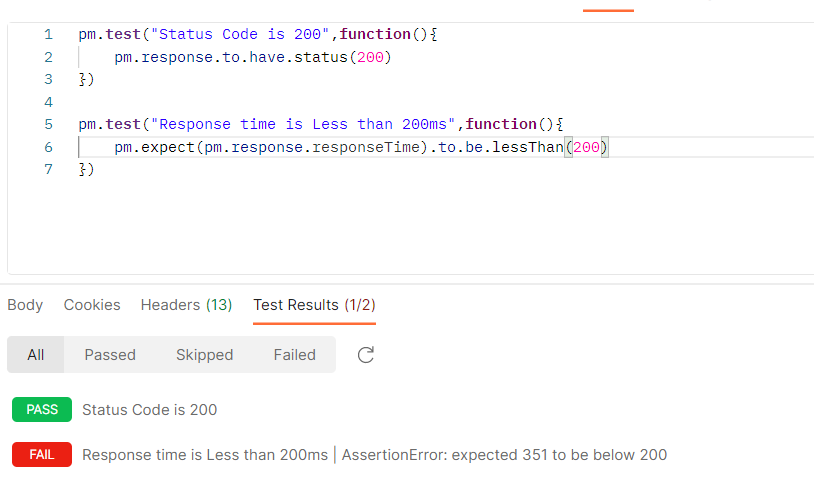Select the Test Results (1/2) tab
This screenshot has width=814, height=504.
click(x=314, y=305)
